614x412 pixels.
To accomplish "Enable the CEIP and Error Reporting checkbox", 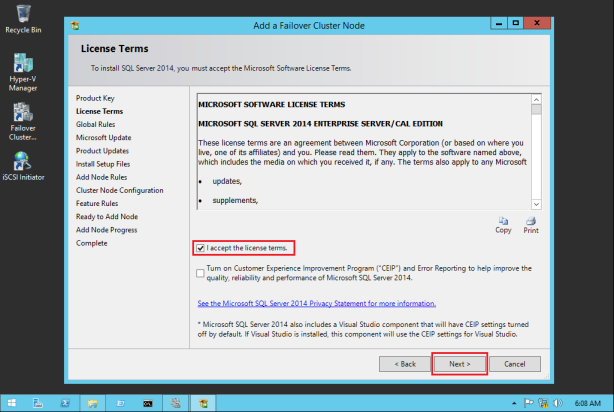I will [200, 273].
